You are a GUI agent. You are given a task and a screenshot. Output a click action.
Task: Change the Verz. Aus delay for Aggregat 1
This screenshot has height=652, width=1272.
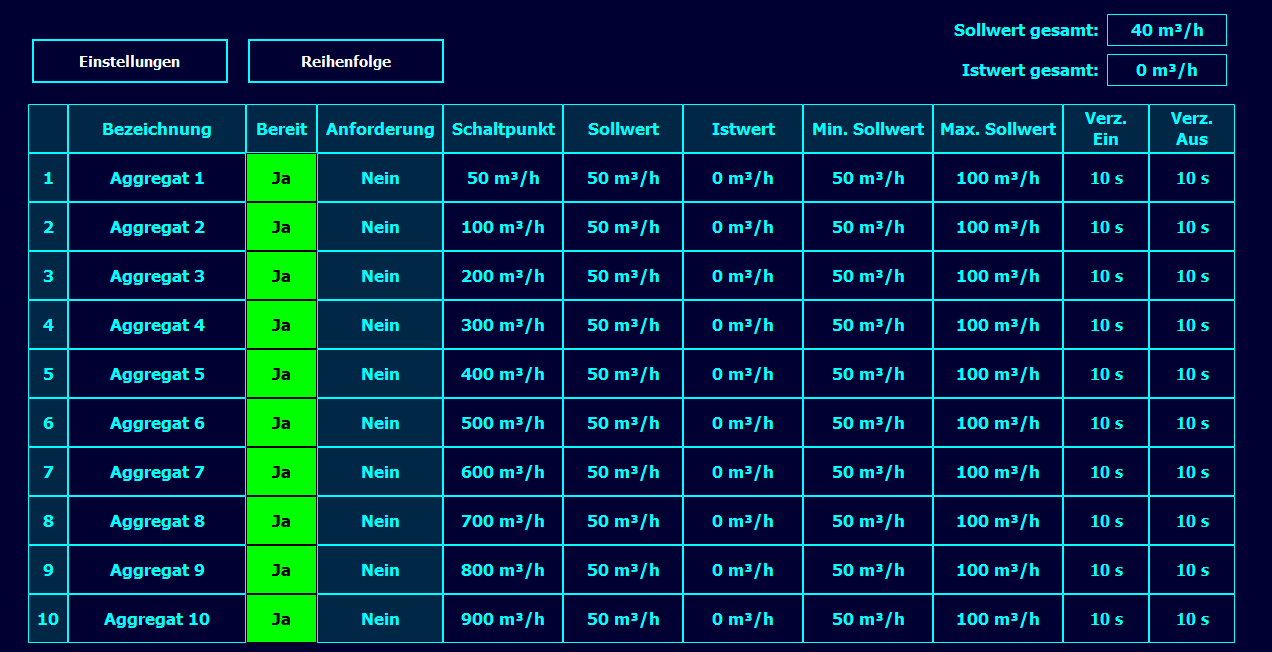click(1192, 178)
